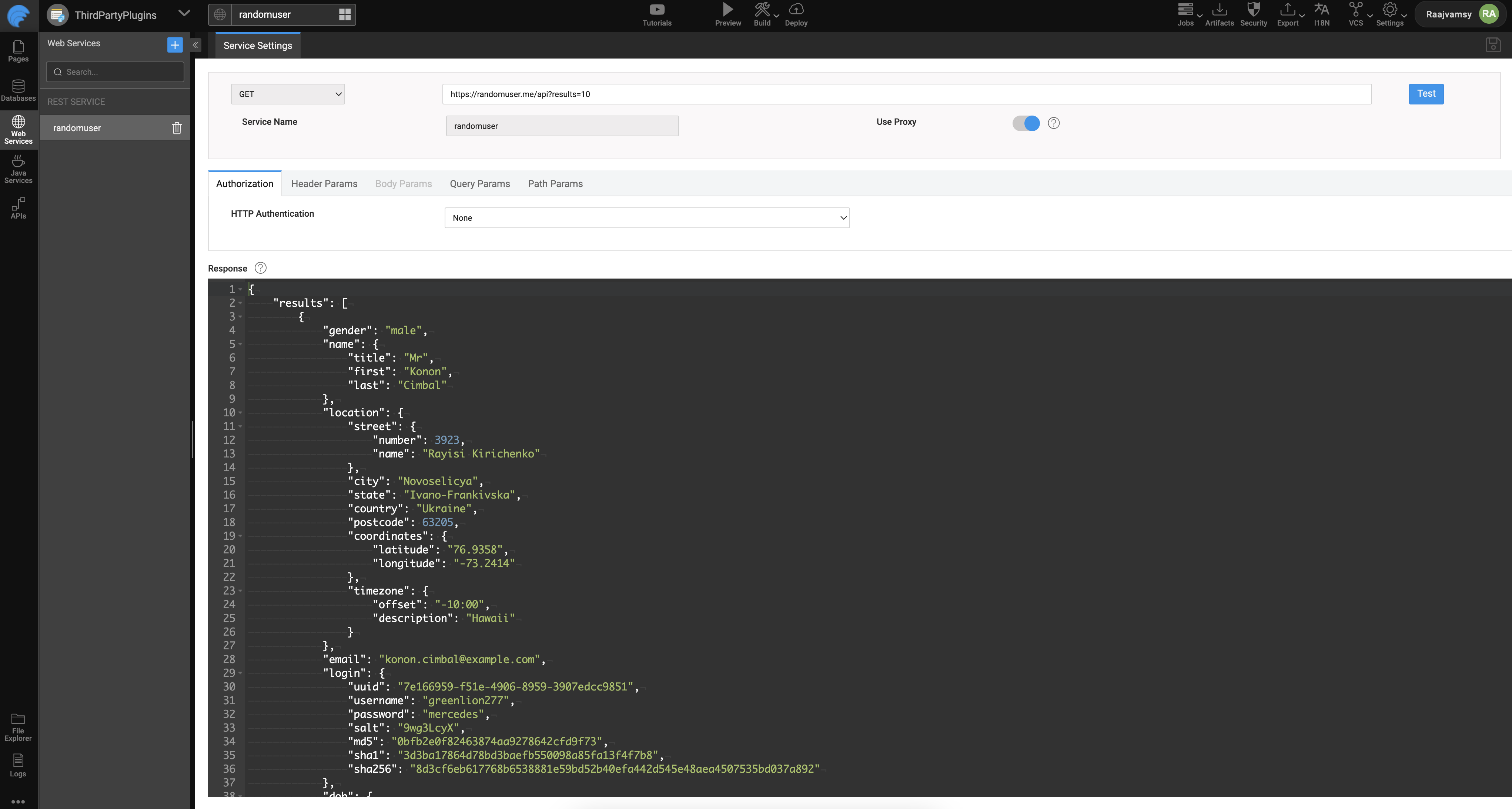Image resolution: width=1512 pixels, height=809 pixels.
Task: Open the APIs sidebar section
Action: point(18,208)
